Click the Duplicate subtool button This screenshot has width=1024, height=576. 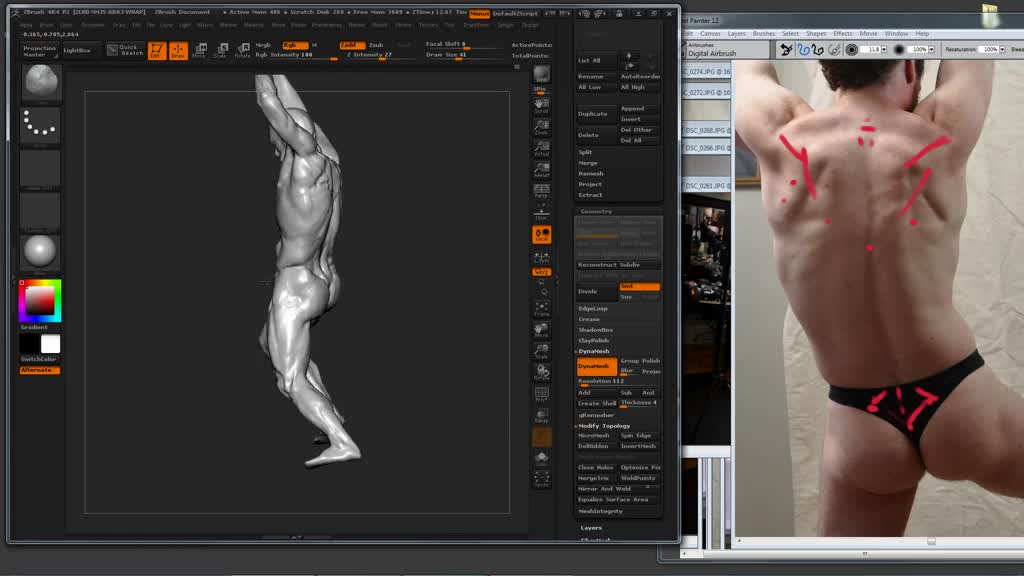point(596,114)
